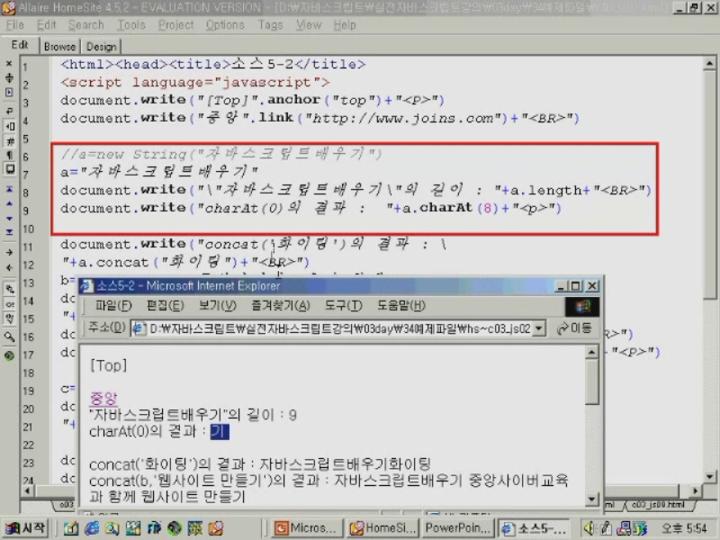720x540 pixels.
Task: Open the Tools menu in HomeSite
Action: (131, 25)
